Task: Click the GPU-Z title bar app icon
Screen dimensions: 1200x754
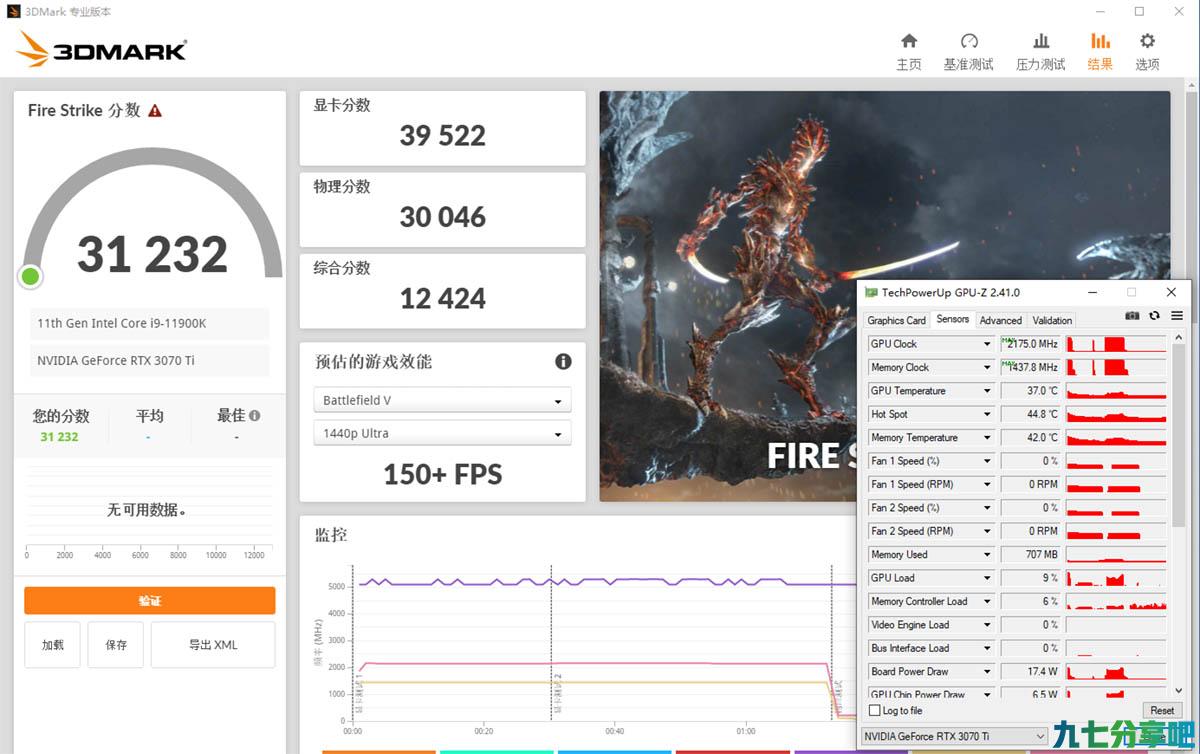Action: 872,292
